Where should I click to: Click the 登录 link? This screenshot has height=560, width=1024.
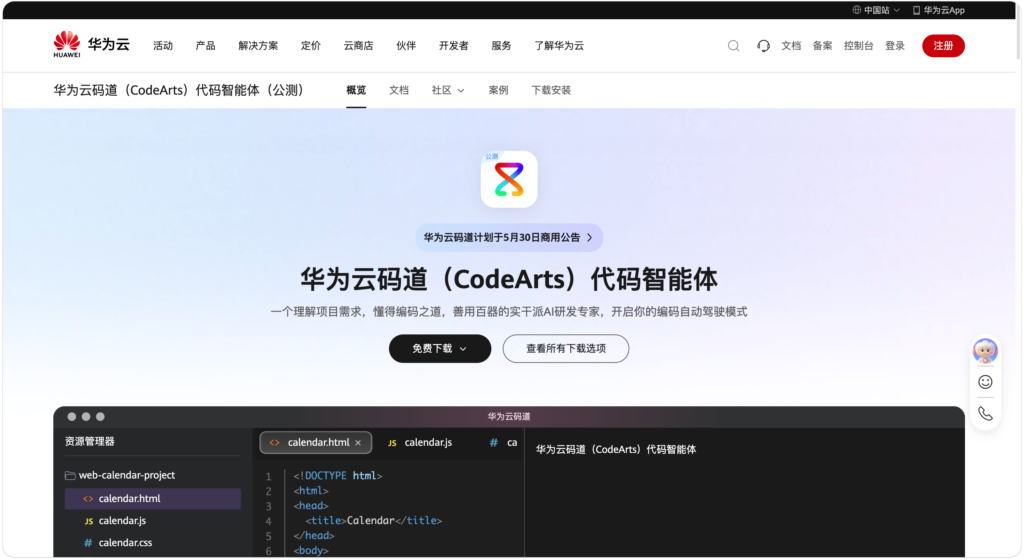tap(895, 46)
